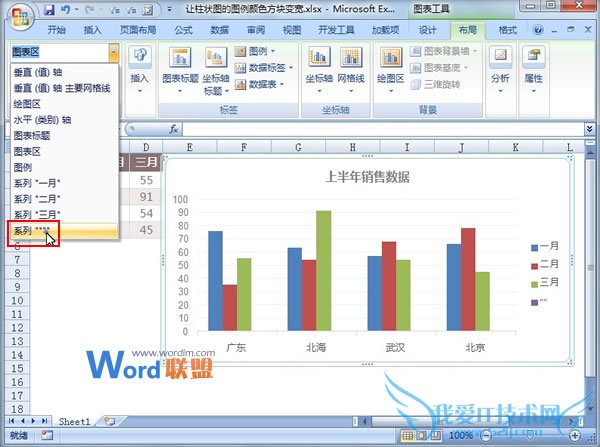Click the 三维旋转 (3-D Rotation) button

435,84
